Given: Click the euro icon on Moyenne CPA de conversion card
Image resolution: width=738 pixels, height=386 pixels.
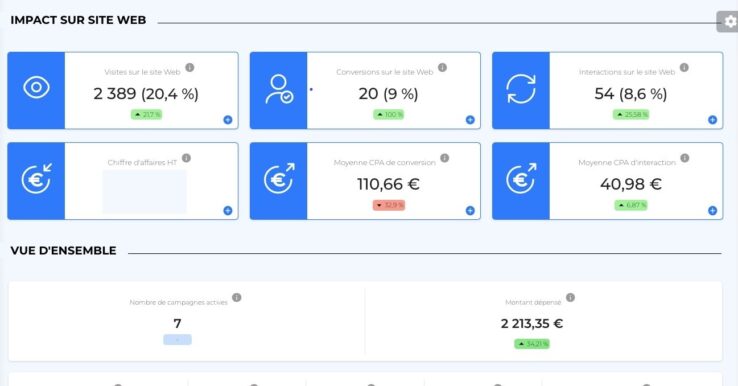Looking at the screenshot, I should tap(279, 178).
